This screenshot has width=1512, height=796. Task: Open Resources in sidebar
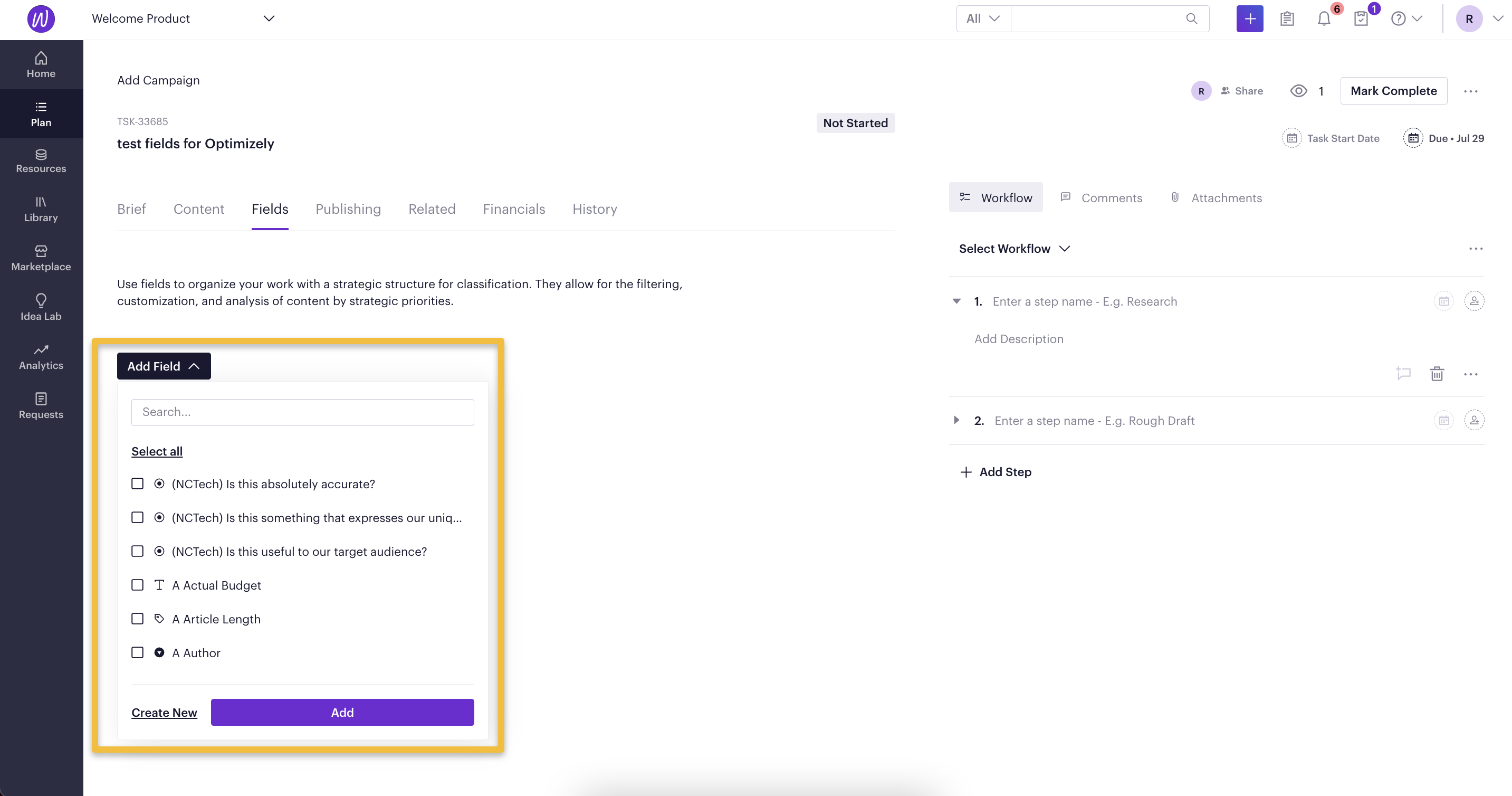(x=41, y=161)
